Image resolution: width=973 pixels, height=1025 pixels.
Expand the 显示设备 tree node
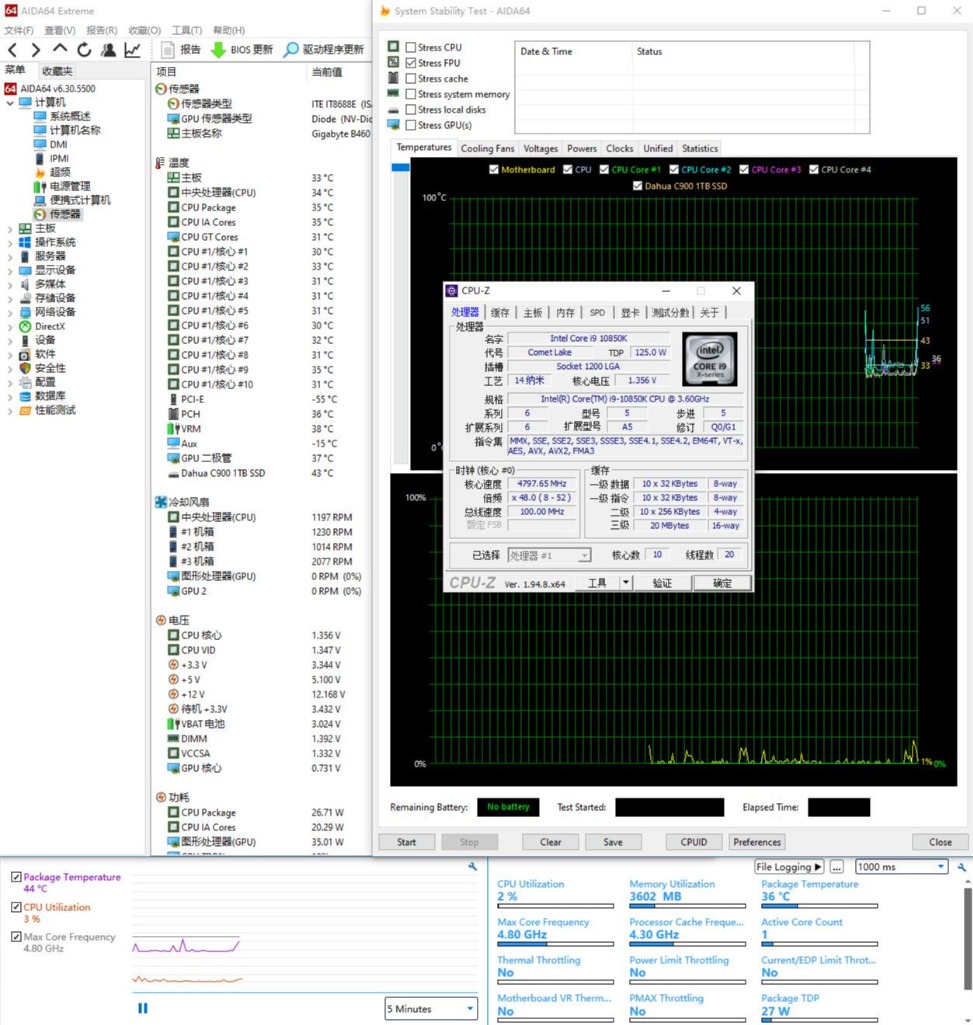point(10,271)
